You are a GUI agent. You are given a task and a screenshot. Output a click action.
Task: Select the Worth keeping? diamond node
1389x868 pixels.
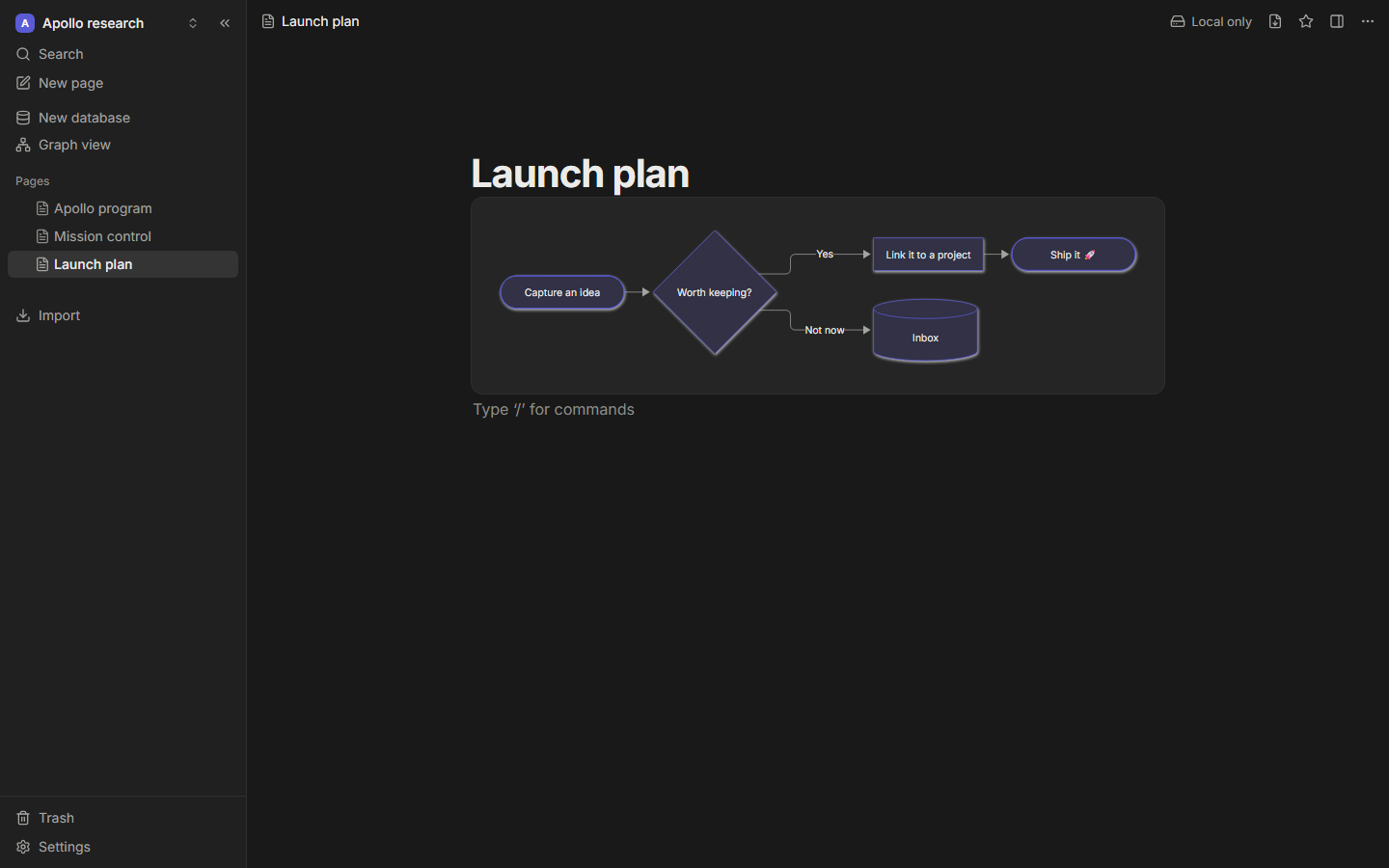tap(715, 292)
